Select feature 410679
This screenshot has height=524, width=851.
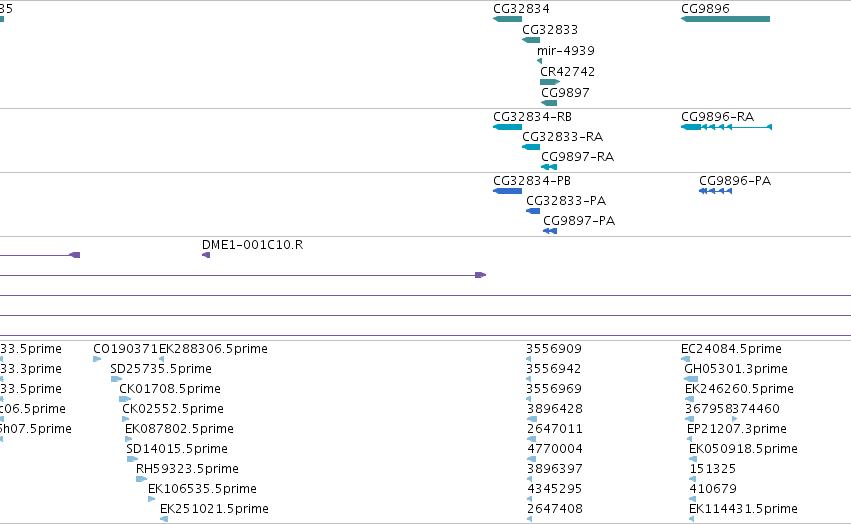(x=713, y=489)
